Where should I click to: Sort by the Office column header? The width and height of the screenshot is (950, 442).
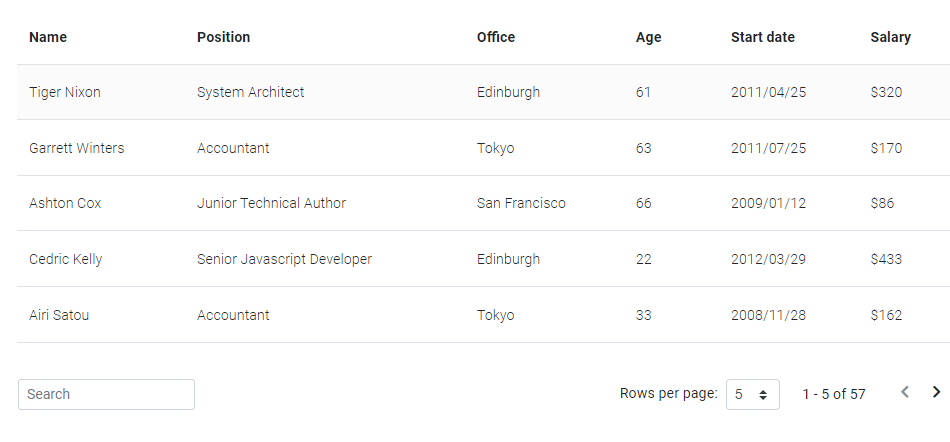(x=496, y=37)
